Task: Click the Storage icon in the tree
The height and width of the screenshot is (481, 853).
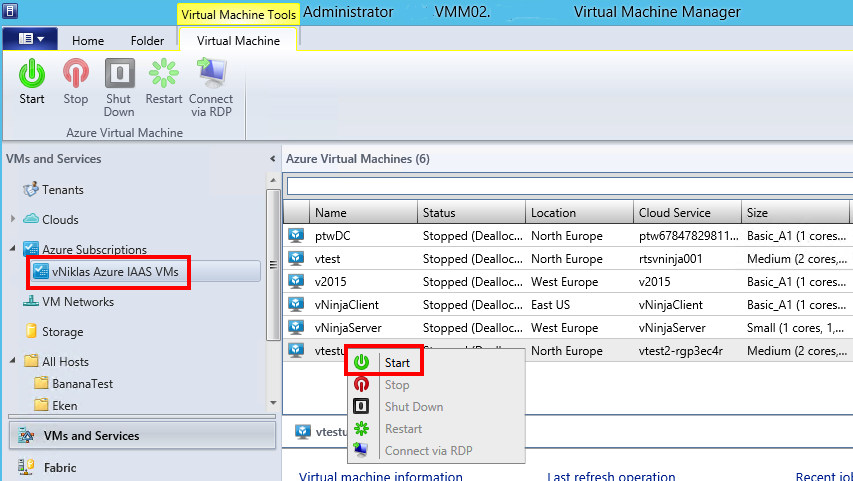Action: (x=31, y=331)
